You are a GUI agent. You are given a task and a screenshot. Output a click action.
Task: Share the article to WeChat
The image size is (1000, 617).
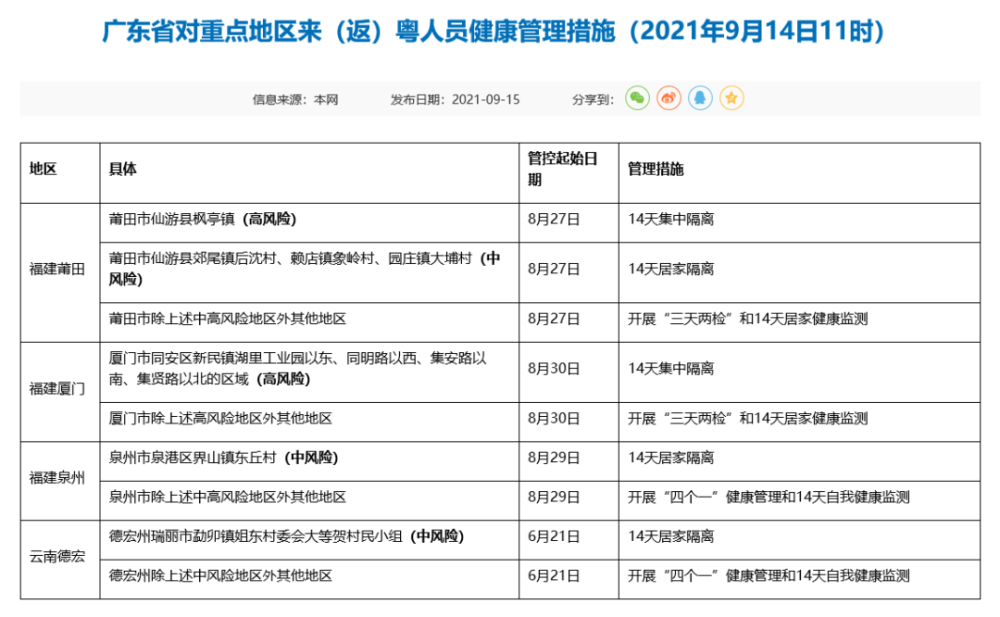(637, 98)
